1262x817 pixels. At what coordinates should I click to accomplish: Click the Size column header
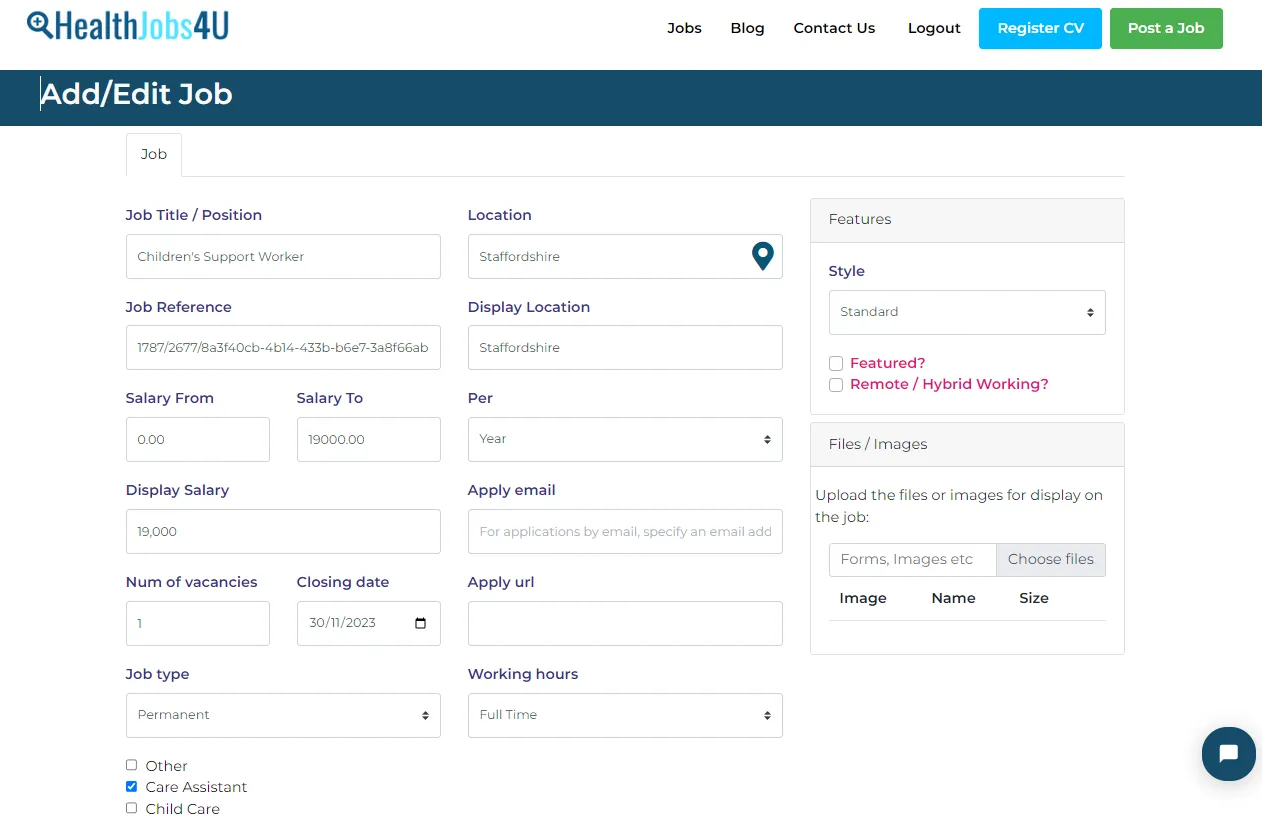1034,598
